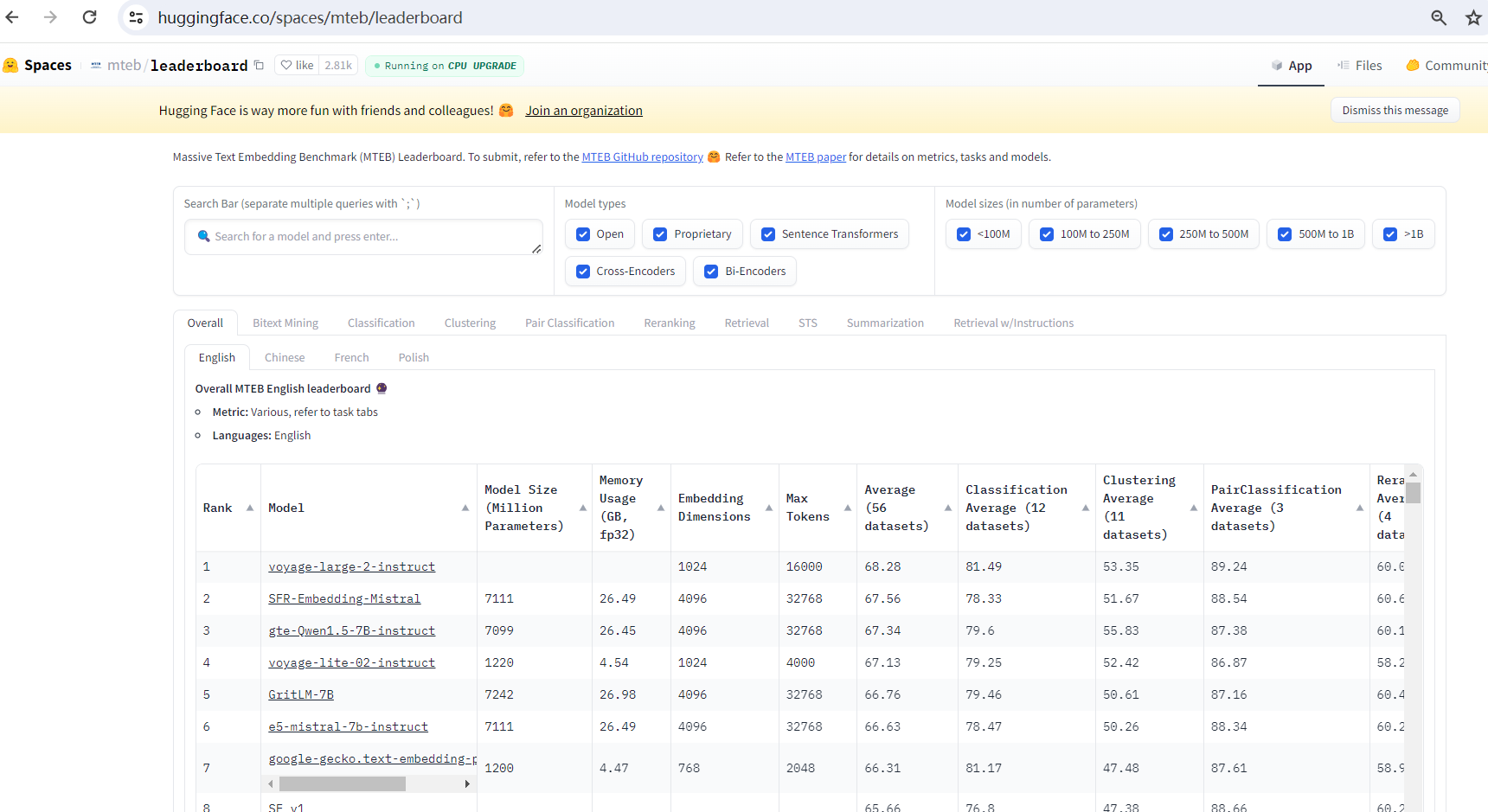This screenshot has width=1488, height=812.
Task: Open the SFR-Embedding-Mistral model link
Action: 344,598
